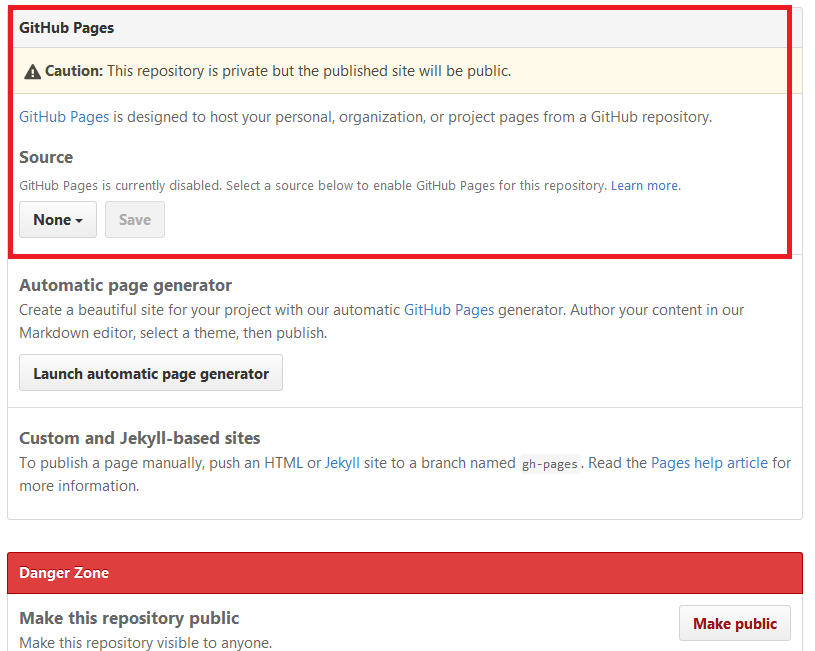Click the disabled Save button

point(135,219)
